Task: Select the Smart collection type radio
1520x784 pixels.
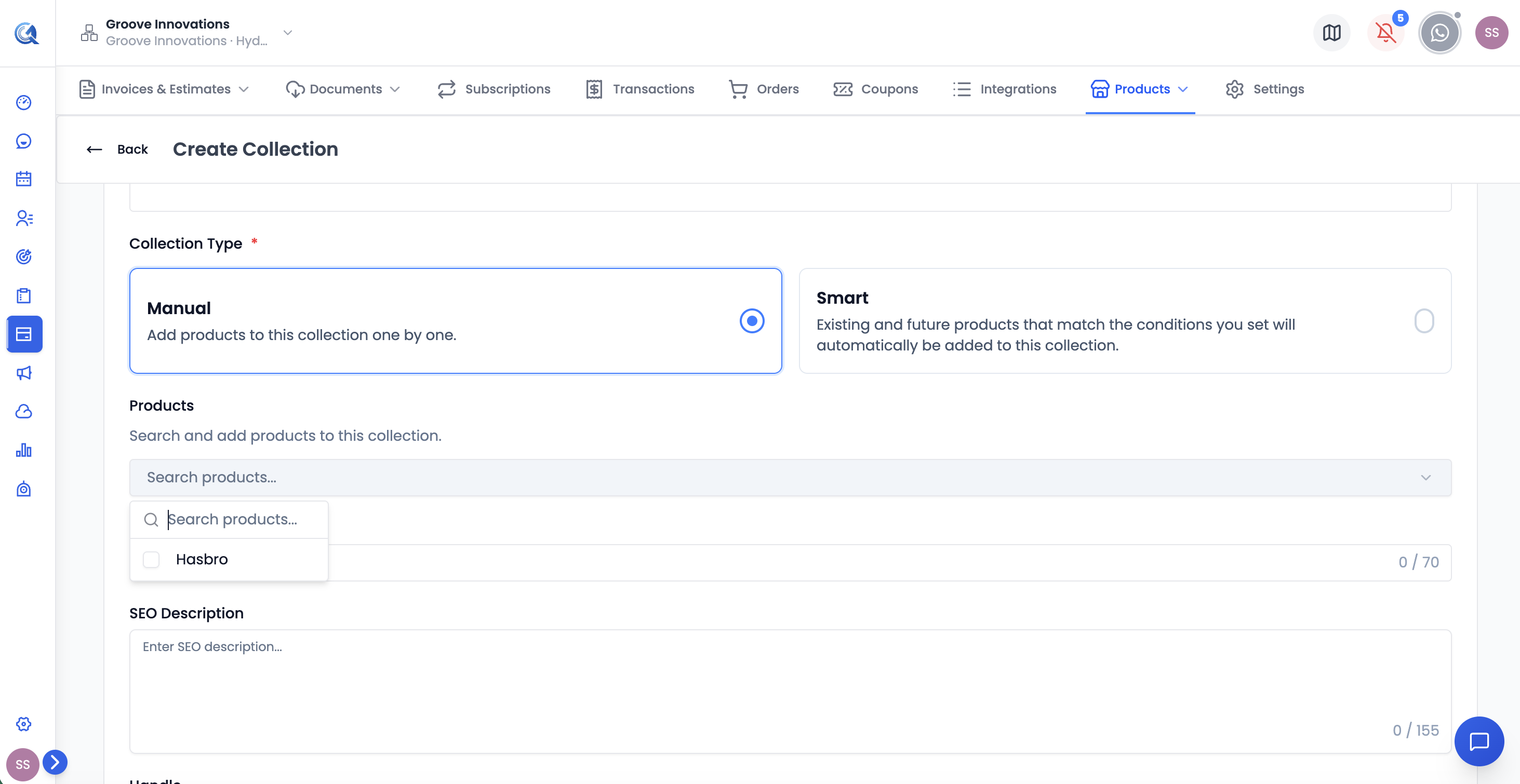Action: pyautogui.click(x=1424, y=321)
